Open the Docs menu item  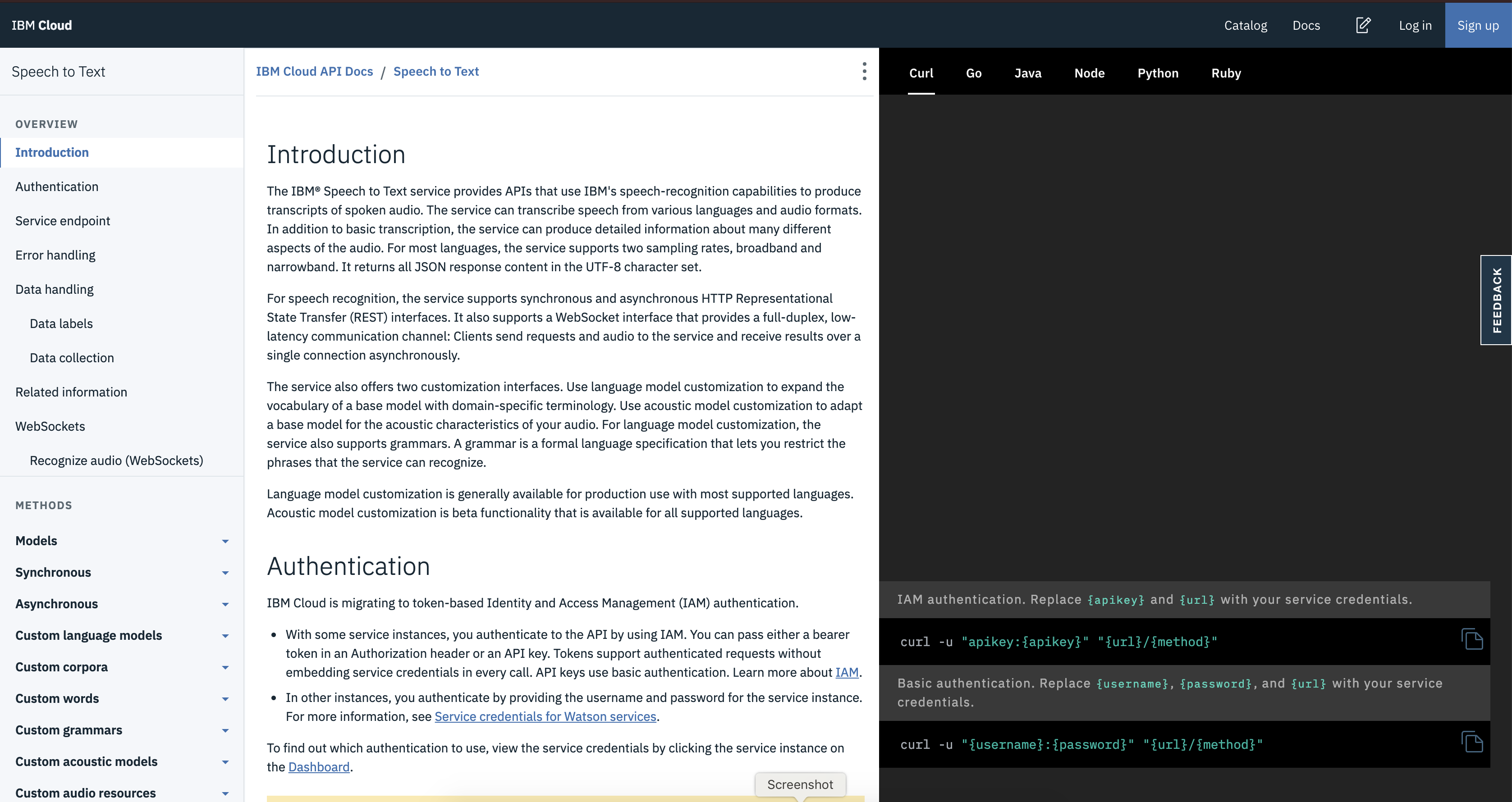coord(1306,25)
